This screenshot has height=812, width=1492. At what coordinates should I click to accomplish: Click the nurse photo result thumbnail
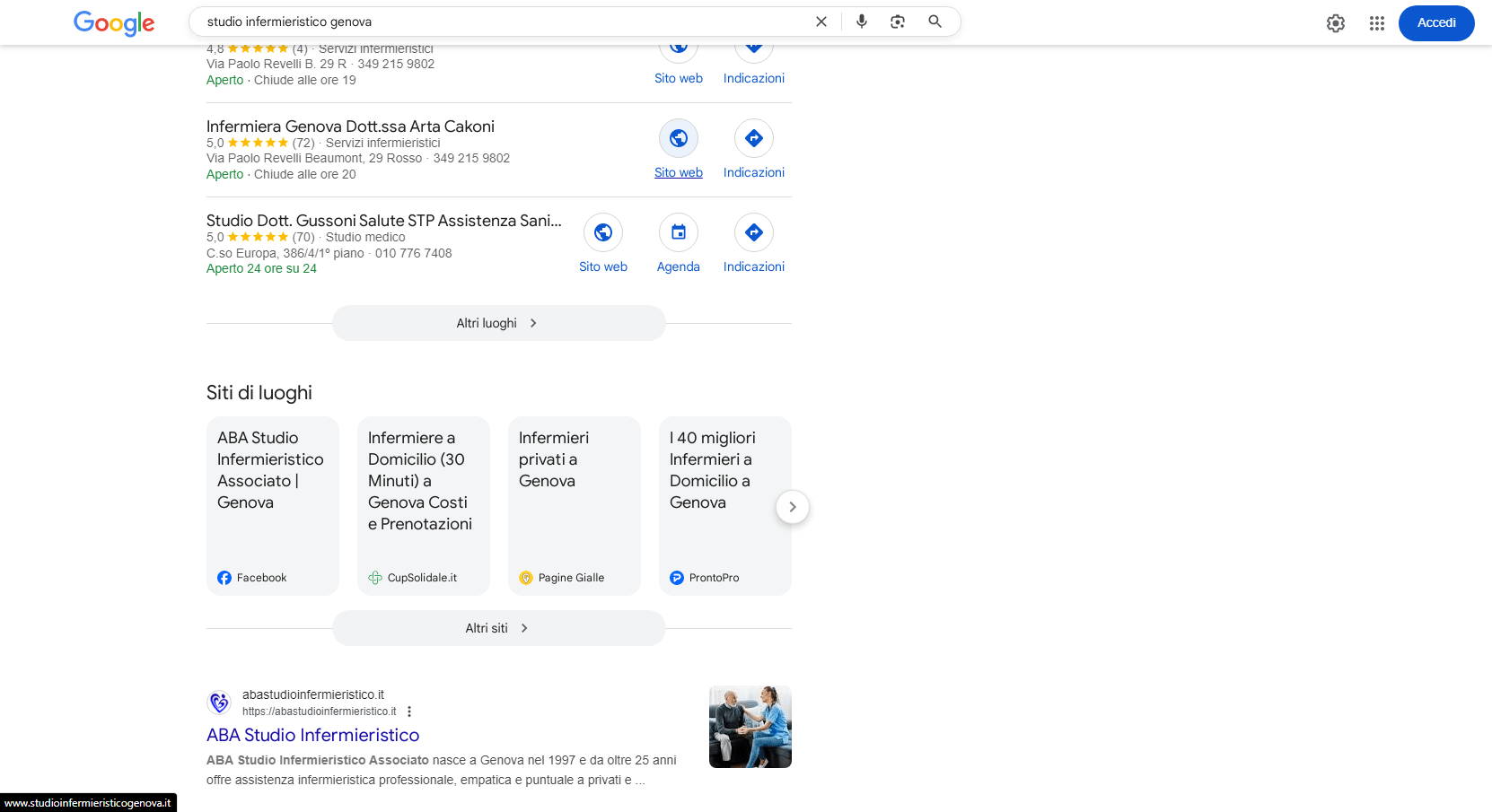[750, 727]
